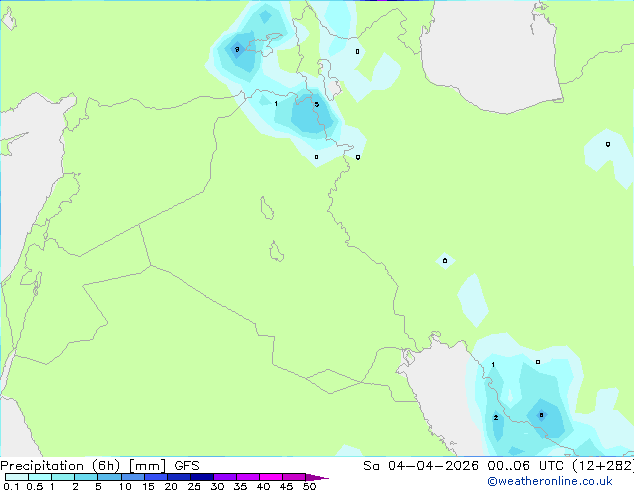
Task: Click the legend's arrow tip beyond 50
Action: pos(317,477)
